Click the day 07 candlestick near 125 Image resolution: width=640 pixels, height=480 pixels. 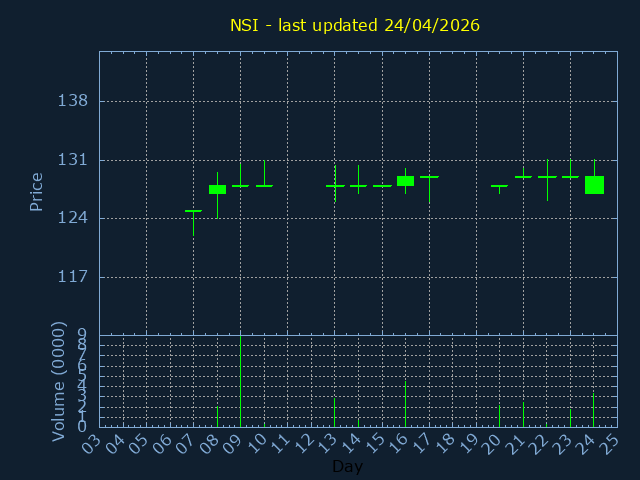[x=193, y=211]
